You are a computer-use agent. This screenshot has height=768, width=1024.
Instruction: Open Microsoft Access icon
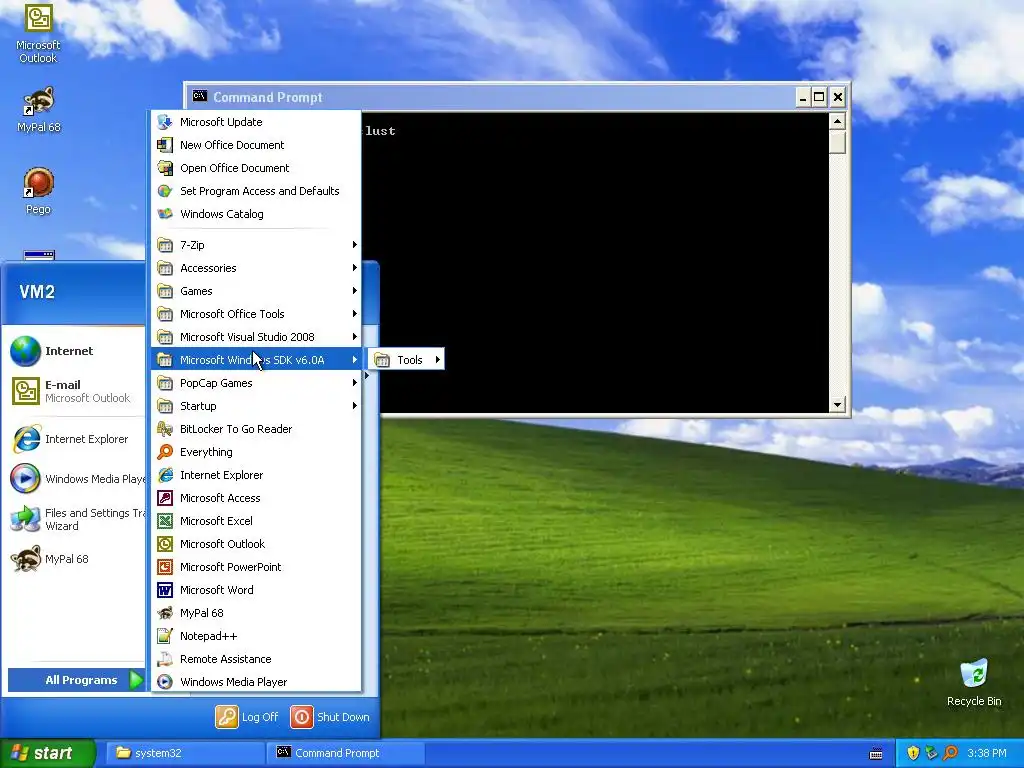(x=165, y=498)
